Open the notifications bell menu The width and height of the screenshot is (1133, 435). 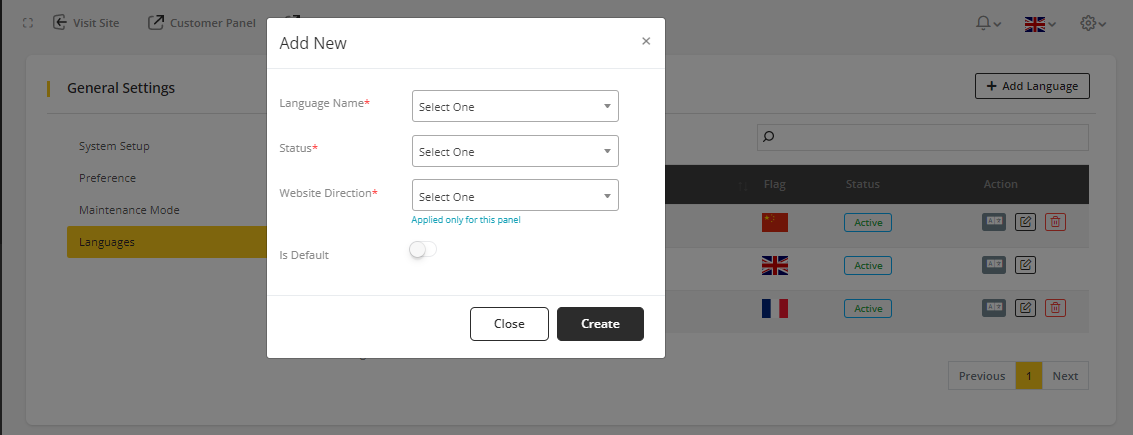click(988, 23)
